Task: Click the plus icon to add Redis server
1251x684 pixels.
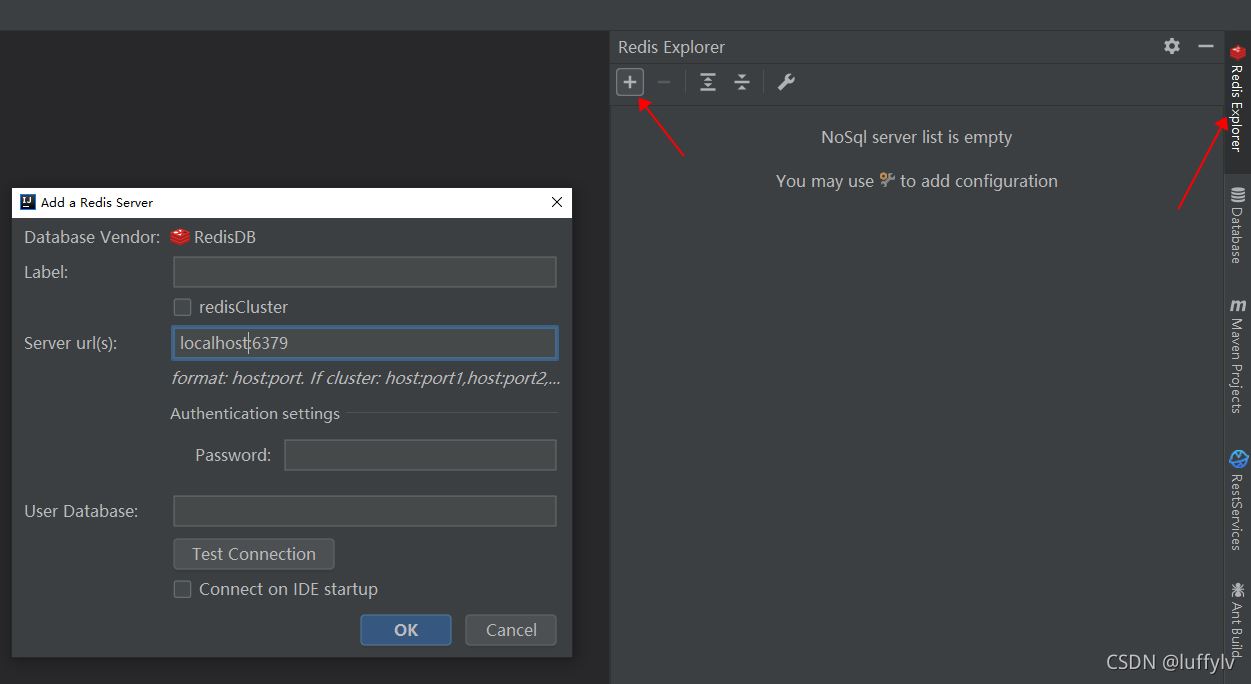Action: pyautogui.click(x=630, y=82)
